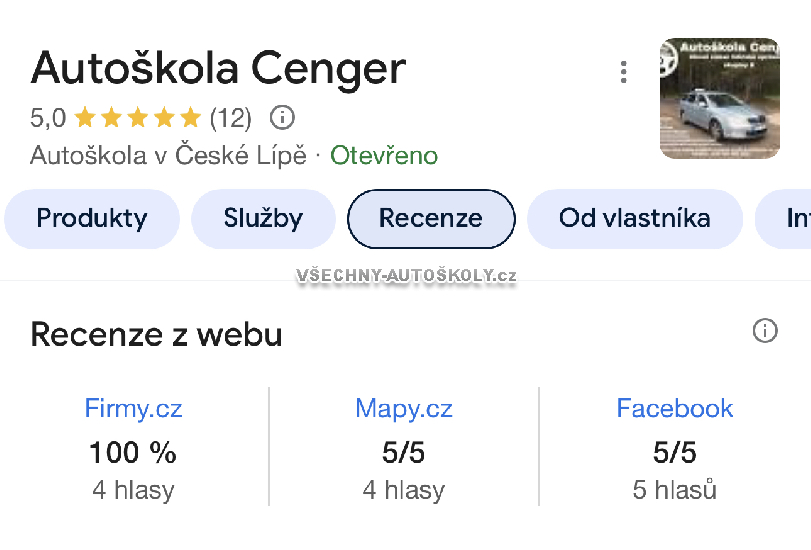The image size is (811, 550).
Task: Follow the Facebook reviews link
Action: 674,408
